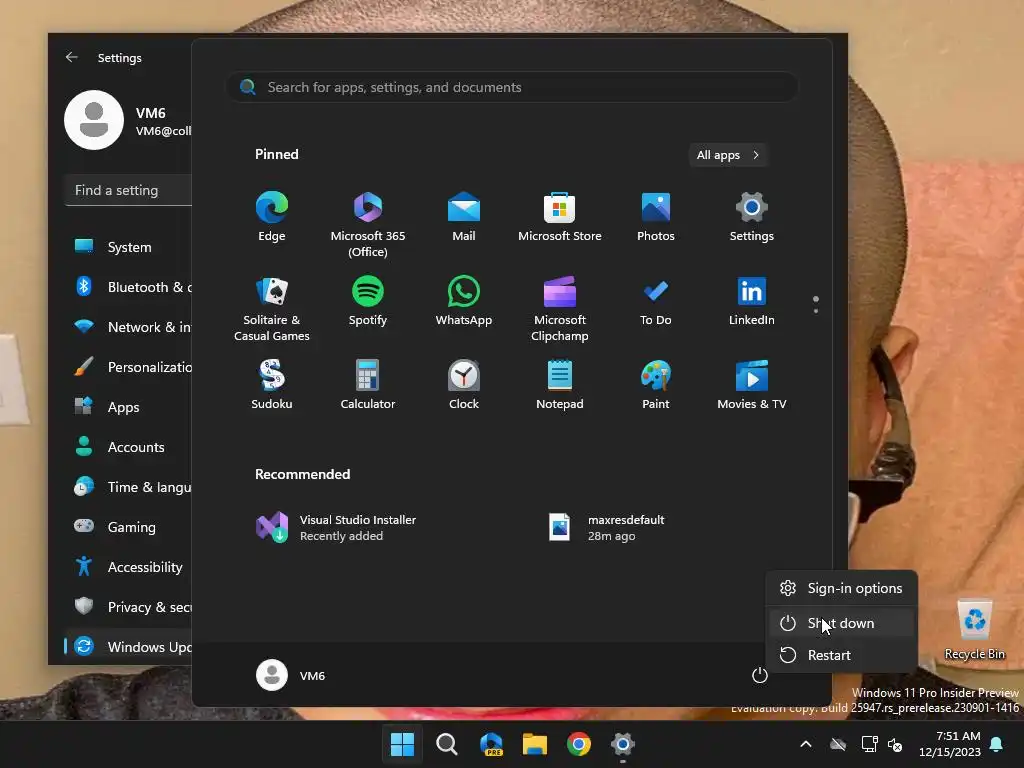Image resolution: width=1024 pixels, height=768 pixels.
Task: Select Restart from power menu
Action: coord(842,655)
